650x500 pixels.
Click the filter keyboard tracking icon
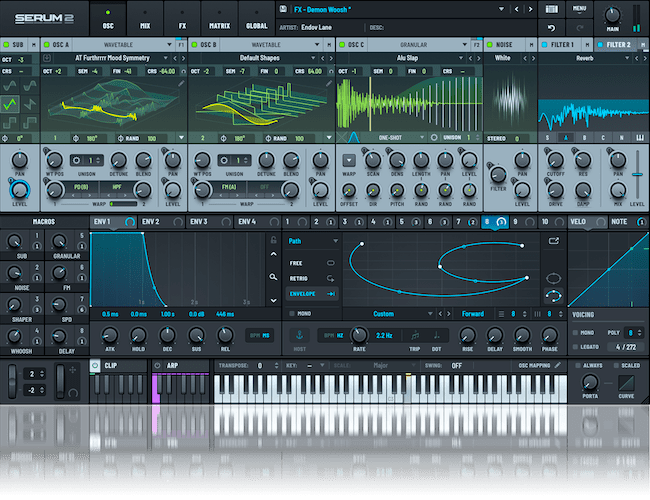(640, 138)
